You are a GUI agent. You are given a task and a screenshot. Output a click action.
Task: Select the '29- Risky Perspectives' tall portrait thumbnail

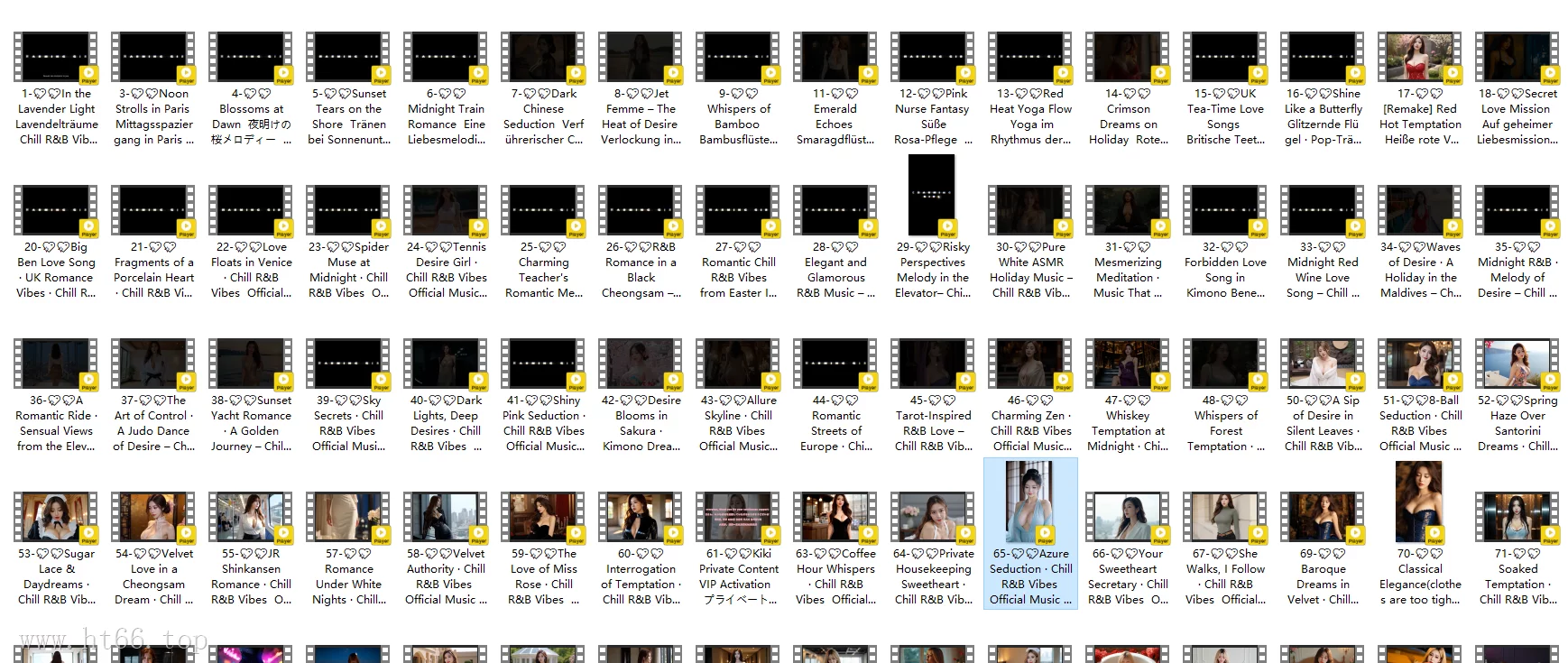931,195
